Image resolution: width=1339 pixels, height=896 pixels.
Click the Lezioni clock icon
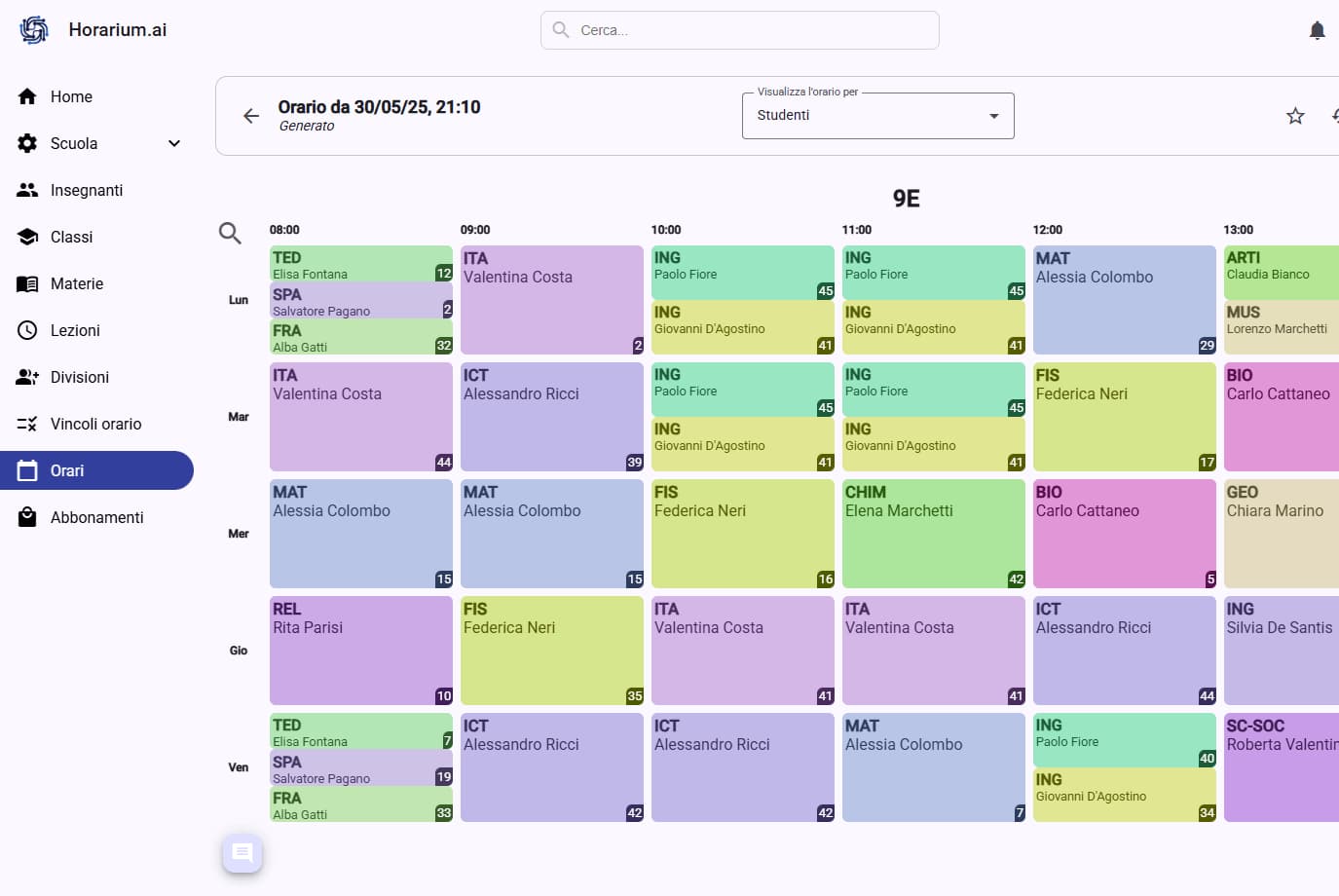click(27, 330)
